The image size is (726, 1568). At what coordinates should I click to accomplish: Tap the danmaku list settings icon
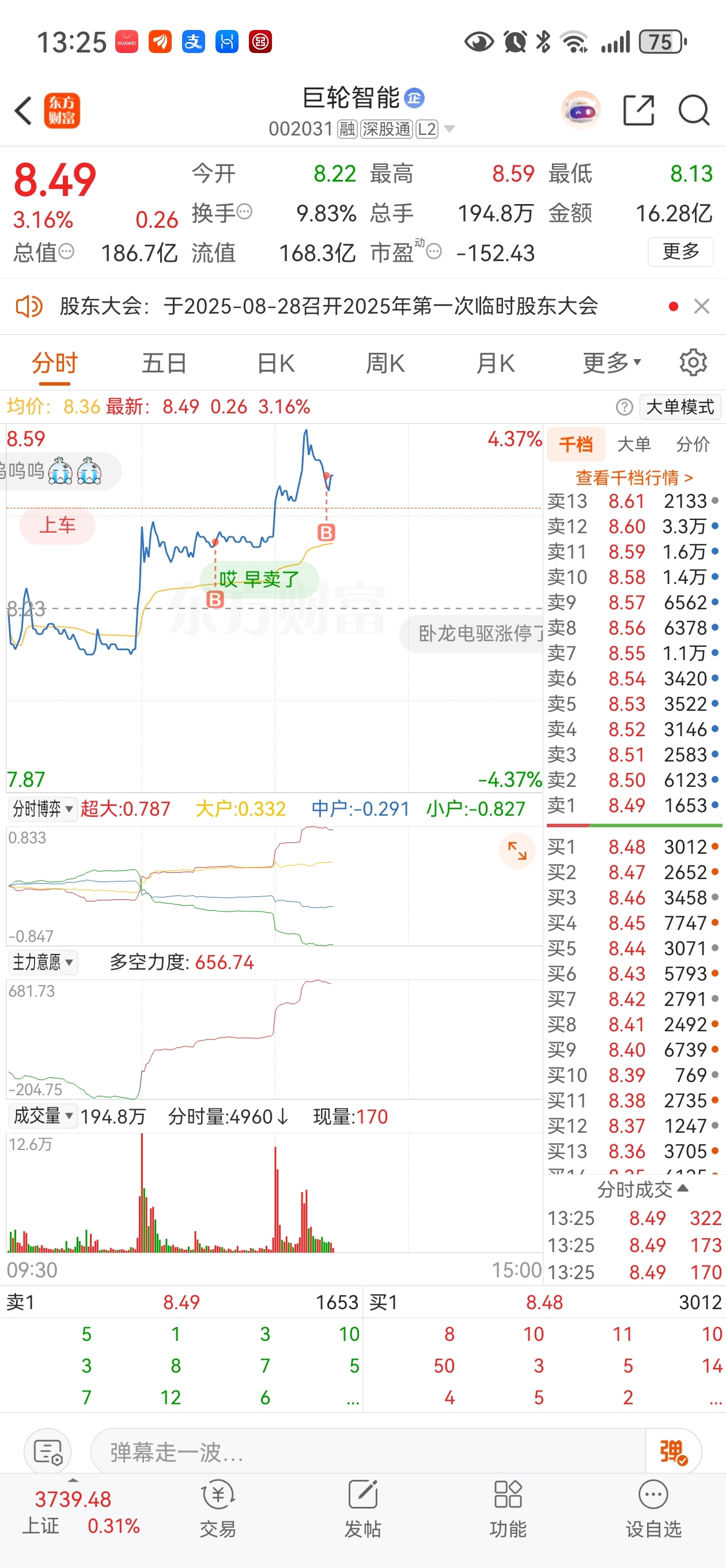point(48,1452)
